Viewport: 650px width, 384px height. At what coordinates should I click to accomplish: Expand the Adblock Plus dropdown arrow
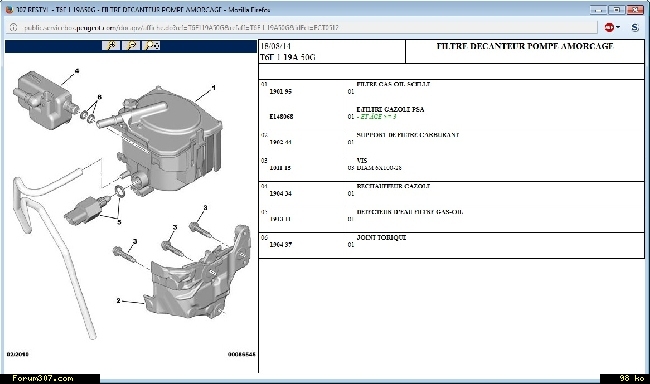coord(618,27)
